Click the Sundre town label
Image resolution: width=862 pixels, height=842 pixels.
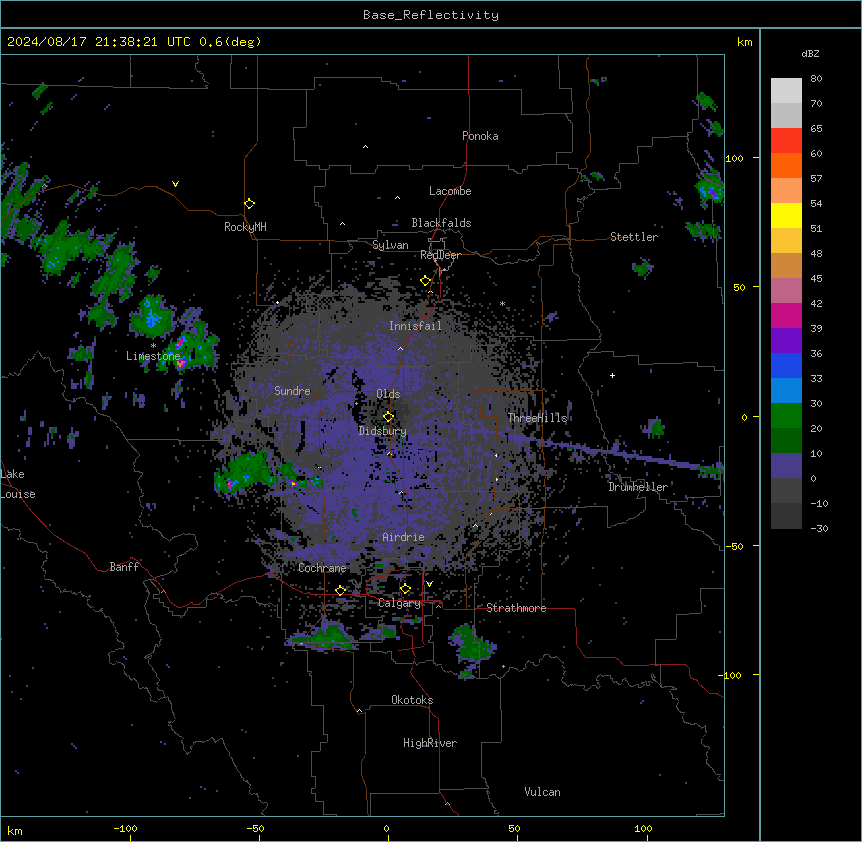point(292,391)
